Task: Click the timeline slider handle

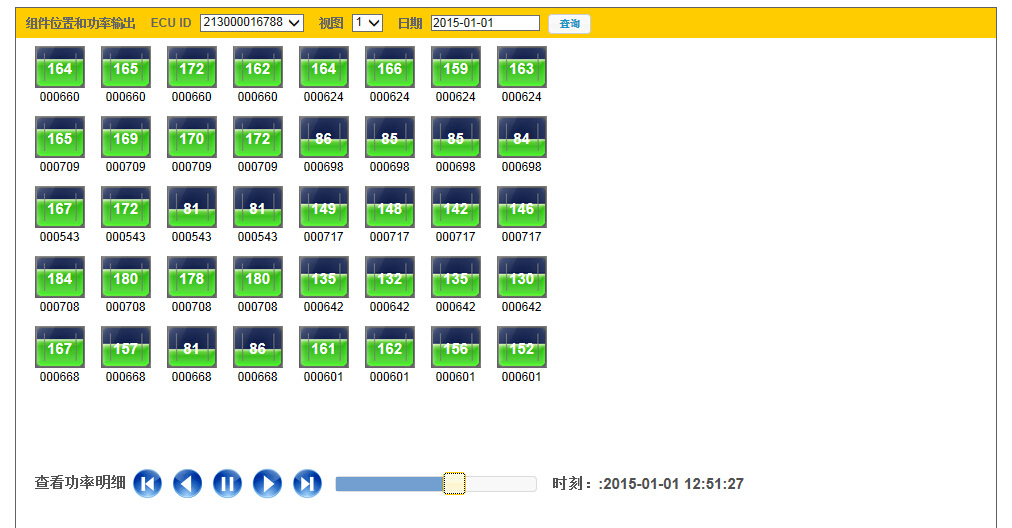Action: pyautogui.click(x=454, y=484)
